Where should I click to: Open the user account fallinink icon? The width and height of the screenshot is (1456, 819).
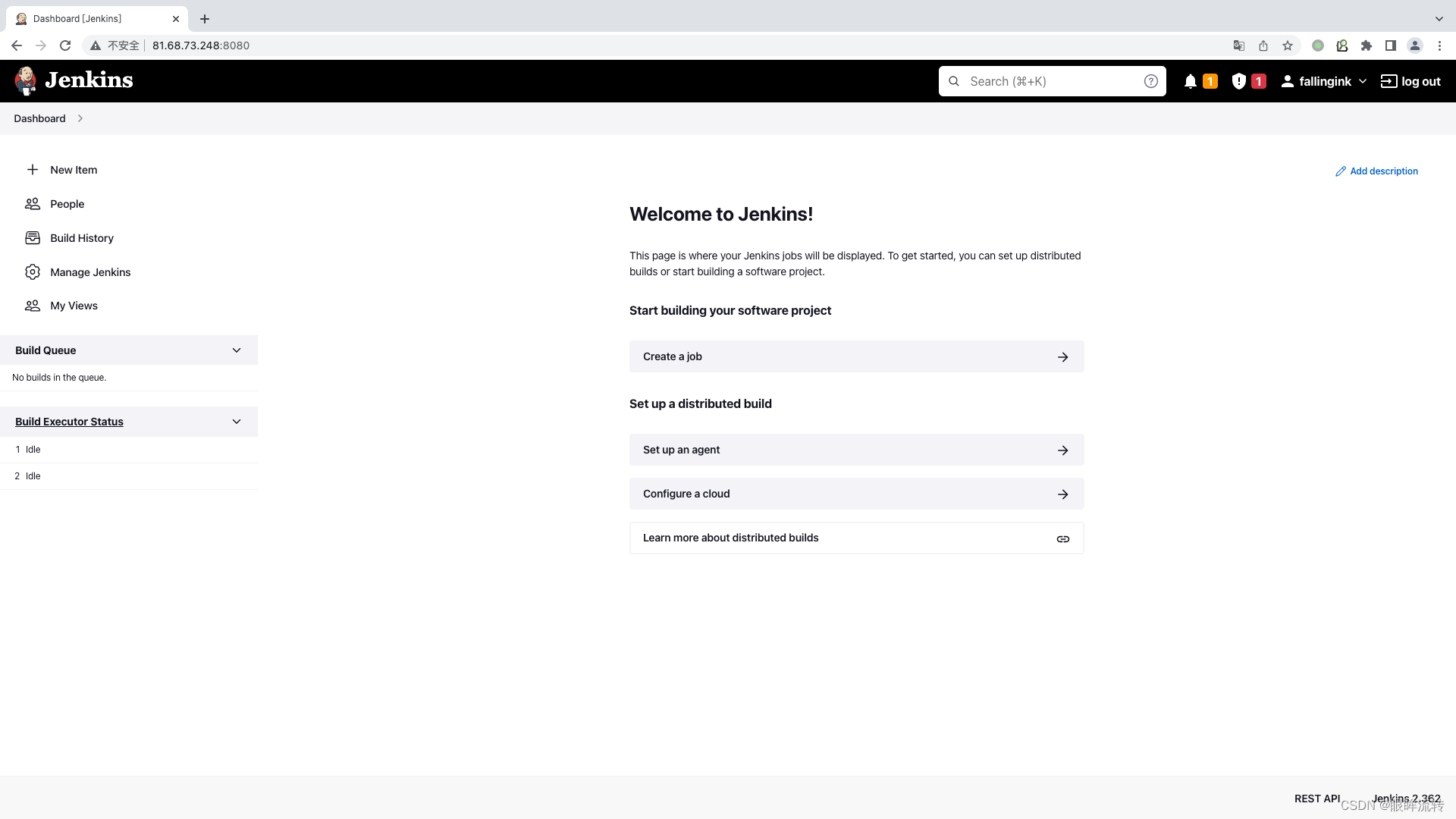pyautogui.click(x=1288, y=81)
